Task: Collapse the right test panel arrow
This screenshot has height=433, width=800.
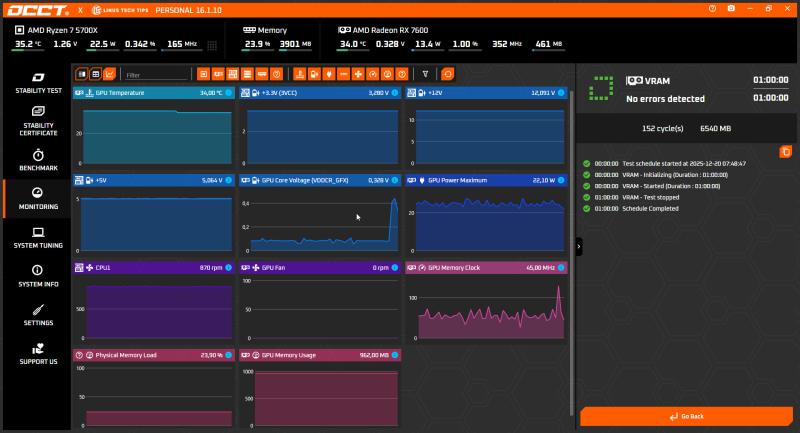Action: [x=579, y=247]
